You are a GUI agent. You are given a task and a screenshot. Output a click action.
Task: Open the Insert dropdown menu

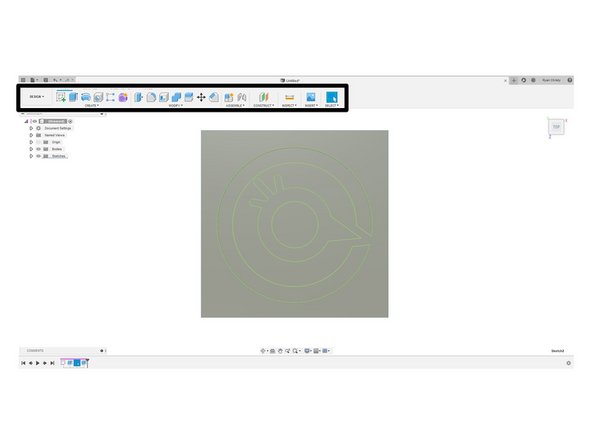point(311,106)
